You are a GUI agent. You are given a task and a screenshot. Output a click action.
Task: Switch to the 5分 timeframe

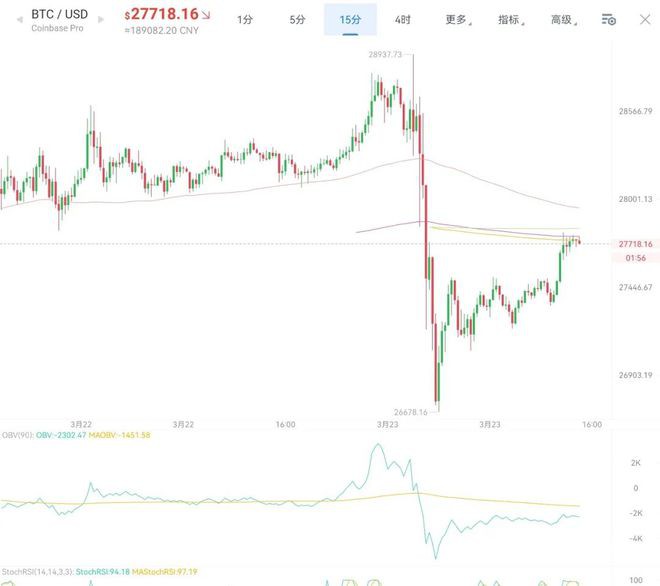[298, 19]
